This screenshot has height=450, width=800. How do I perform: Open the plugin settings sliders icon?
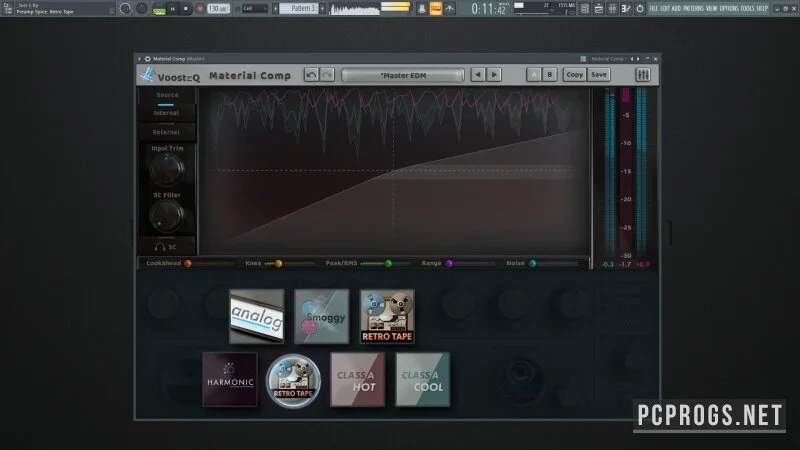(x=643, y=75)
